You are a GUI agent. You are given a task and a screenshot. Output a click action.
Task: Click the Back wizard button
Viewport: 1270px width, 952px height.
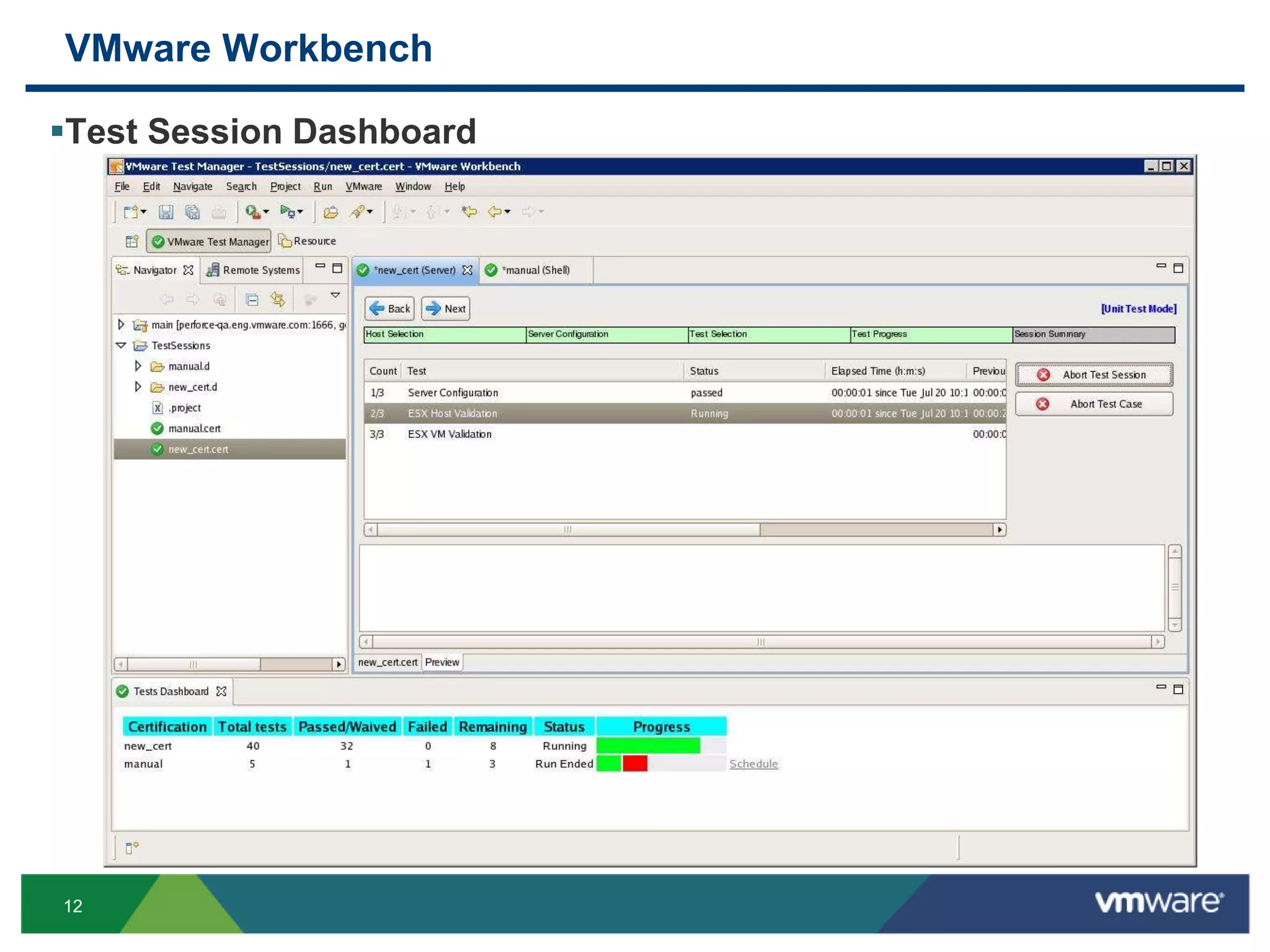tap(389, 309)
